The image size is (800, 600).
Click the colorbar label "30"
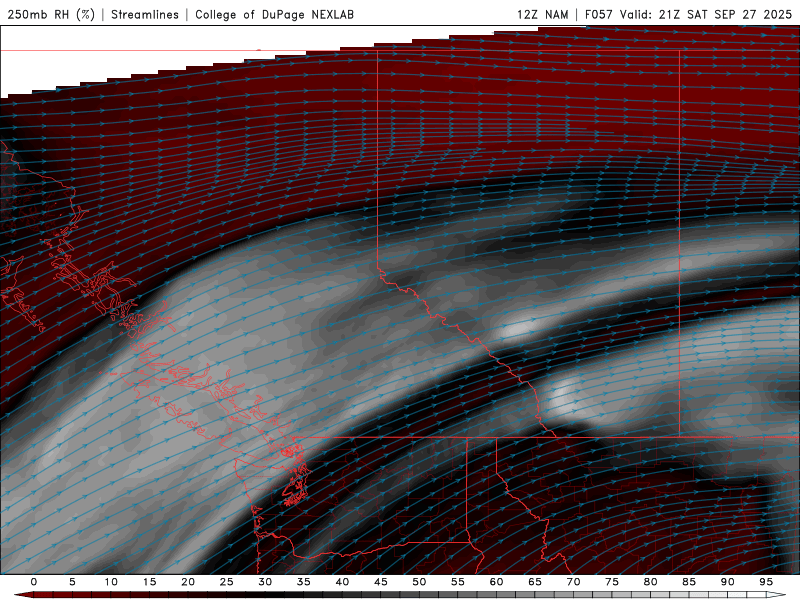click(265, 582)
